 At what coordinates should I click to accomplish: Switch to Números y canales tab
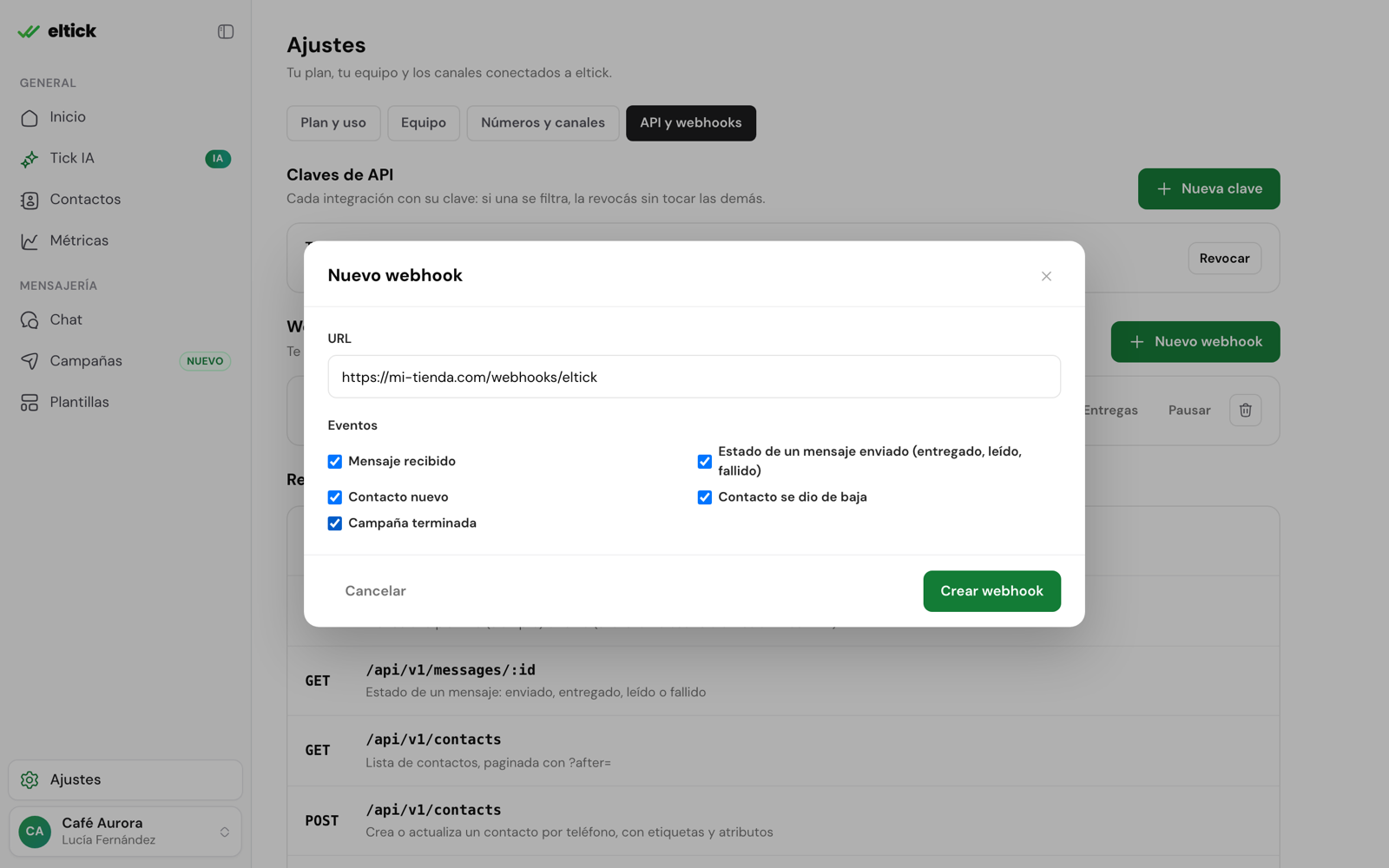pyautogui.click(x=543, y=123)
